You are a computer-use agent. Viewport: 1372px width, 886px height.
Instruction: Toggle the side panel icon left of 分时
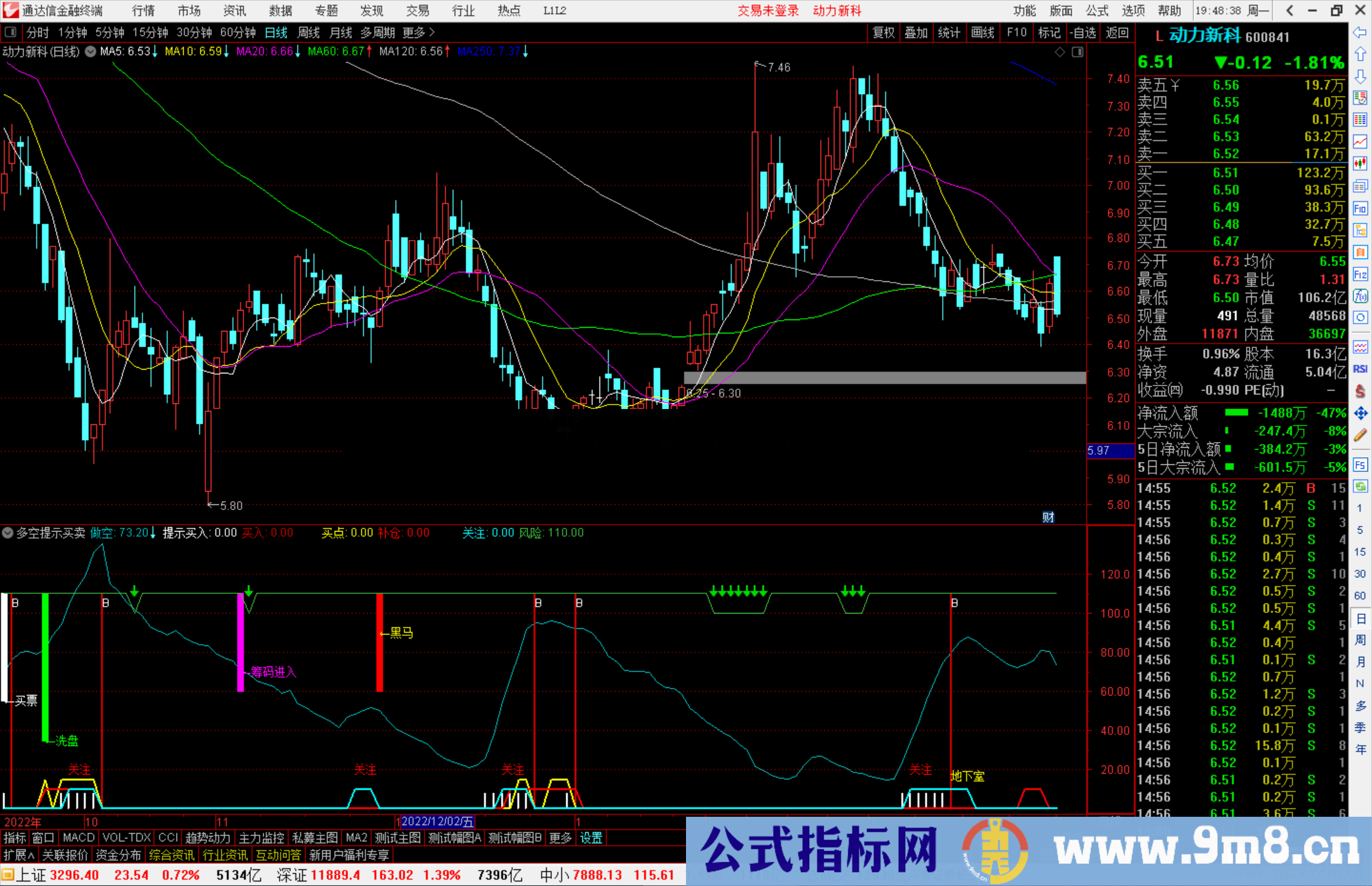11,32
